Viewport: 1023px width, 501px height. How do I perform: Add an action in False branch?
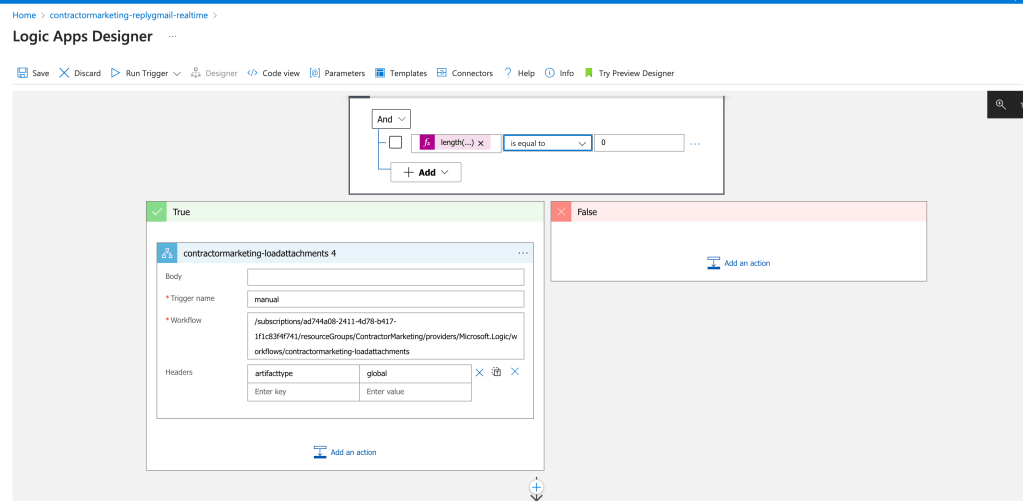[x=739, y=263]
